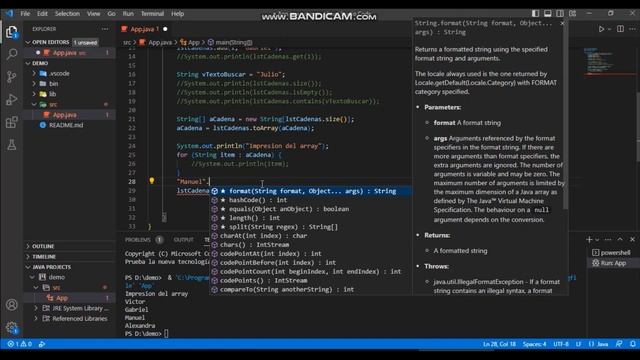Collapse the DEMO folder section
This screenshot has height=360, width=640.
(28, 63)
